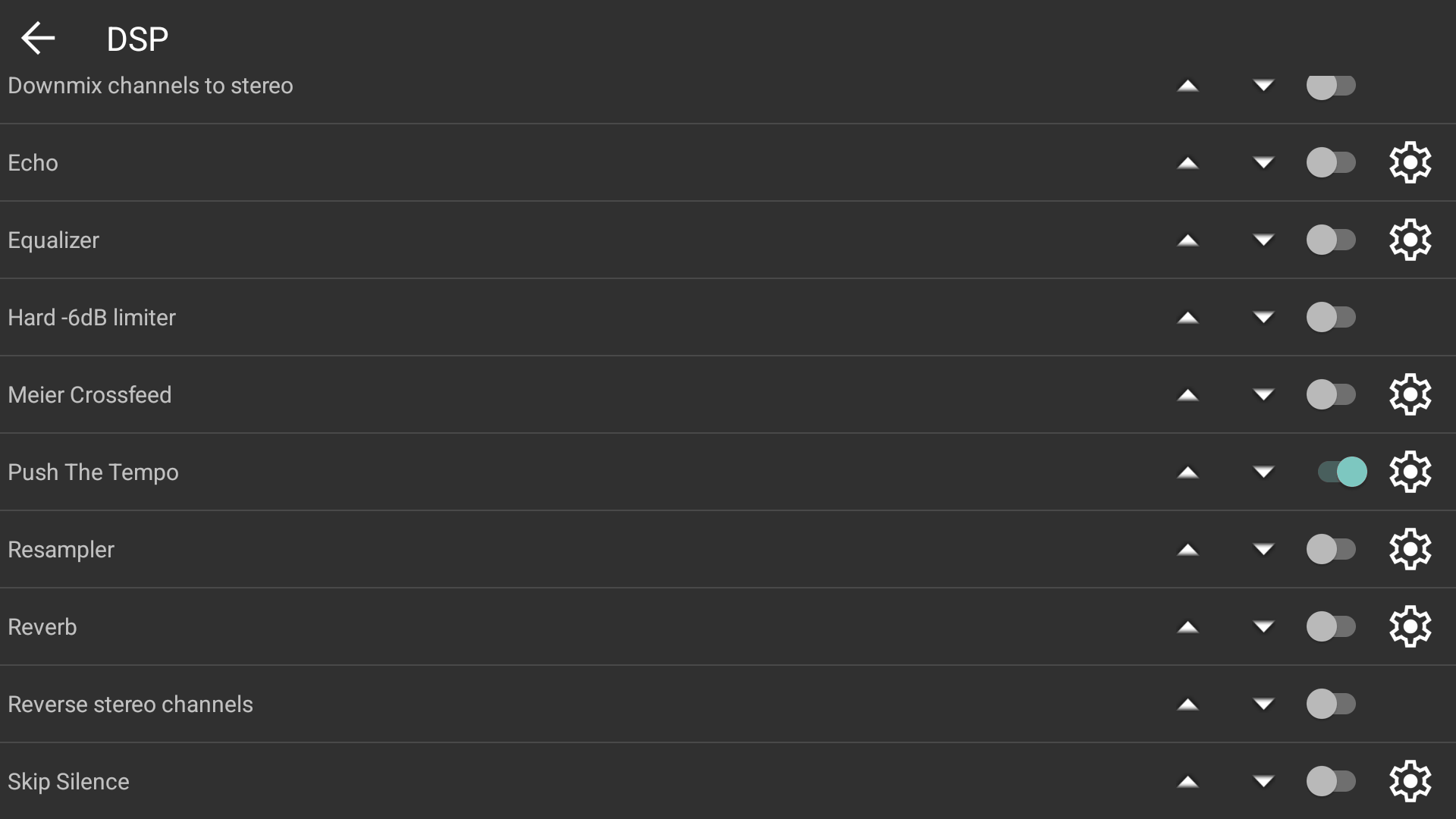Open Meier Crossfeed settings gear
This screenshot has height=819, width=1456.
[1410, 394]
